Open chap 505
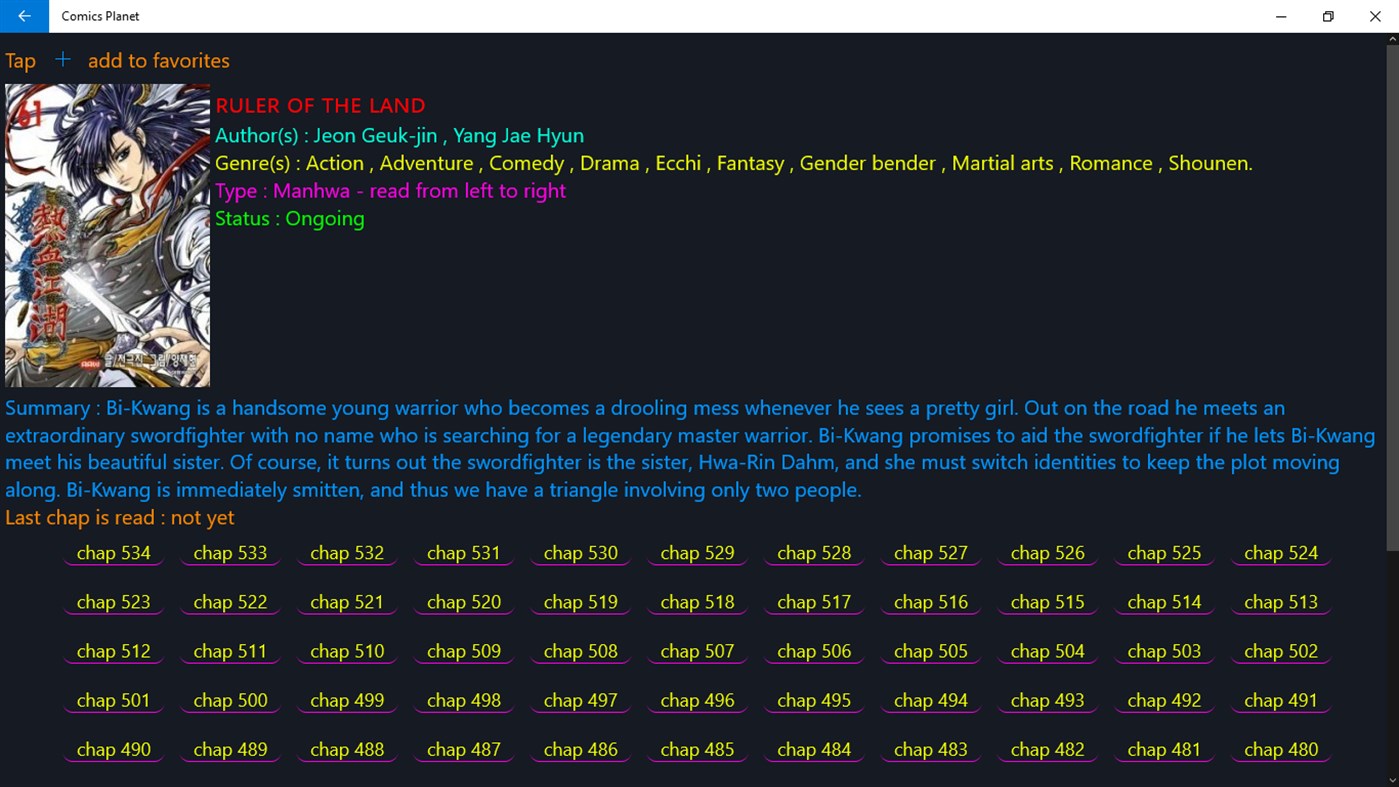This screenshot has width=1399, height=787. pyautogui.click(x=931, y=651)
